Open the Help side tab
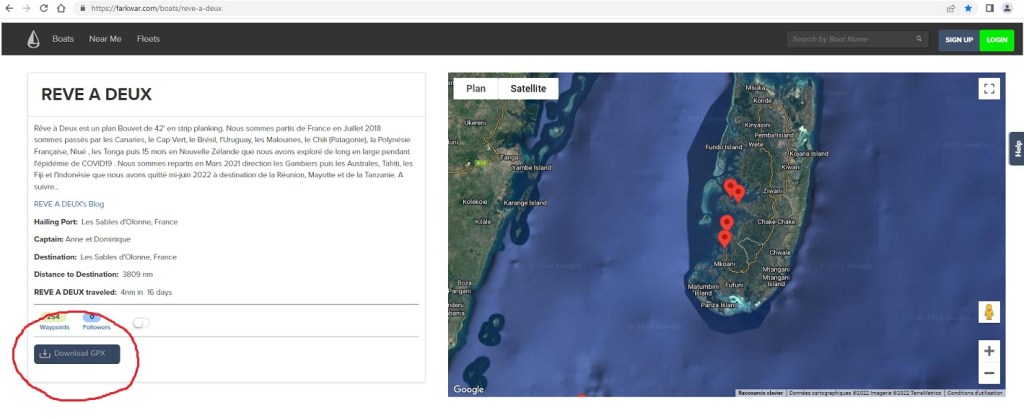 1017,149
